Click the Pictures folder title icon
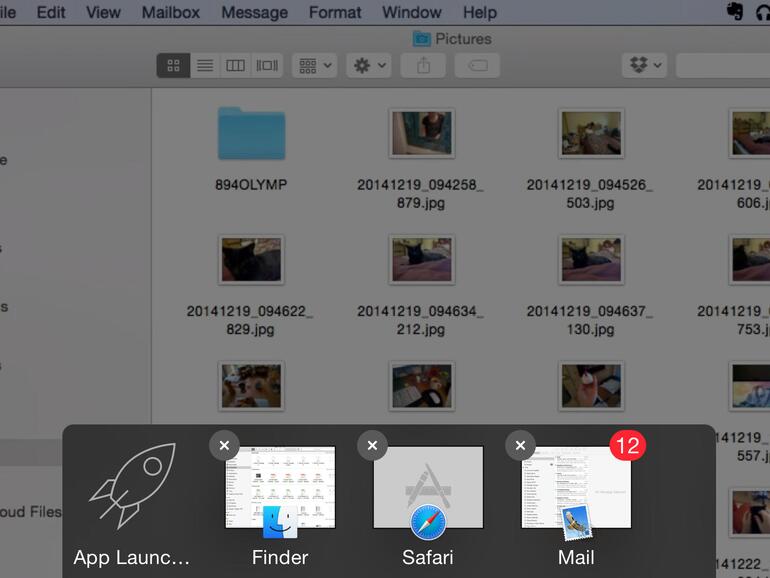This screenshot has height=578, width=770. (x=421, y=38)
